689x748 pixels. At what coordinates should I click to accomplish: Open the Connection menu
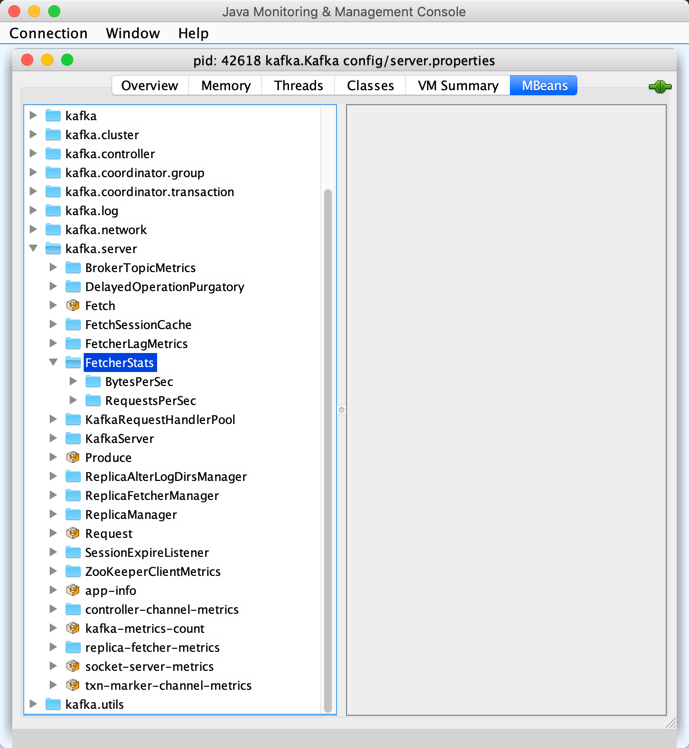click(x=48, y=33)
